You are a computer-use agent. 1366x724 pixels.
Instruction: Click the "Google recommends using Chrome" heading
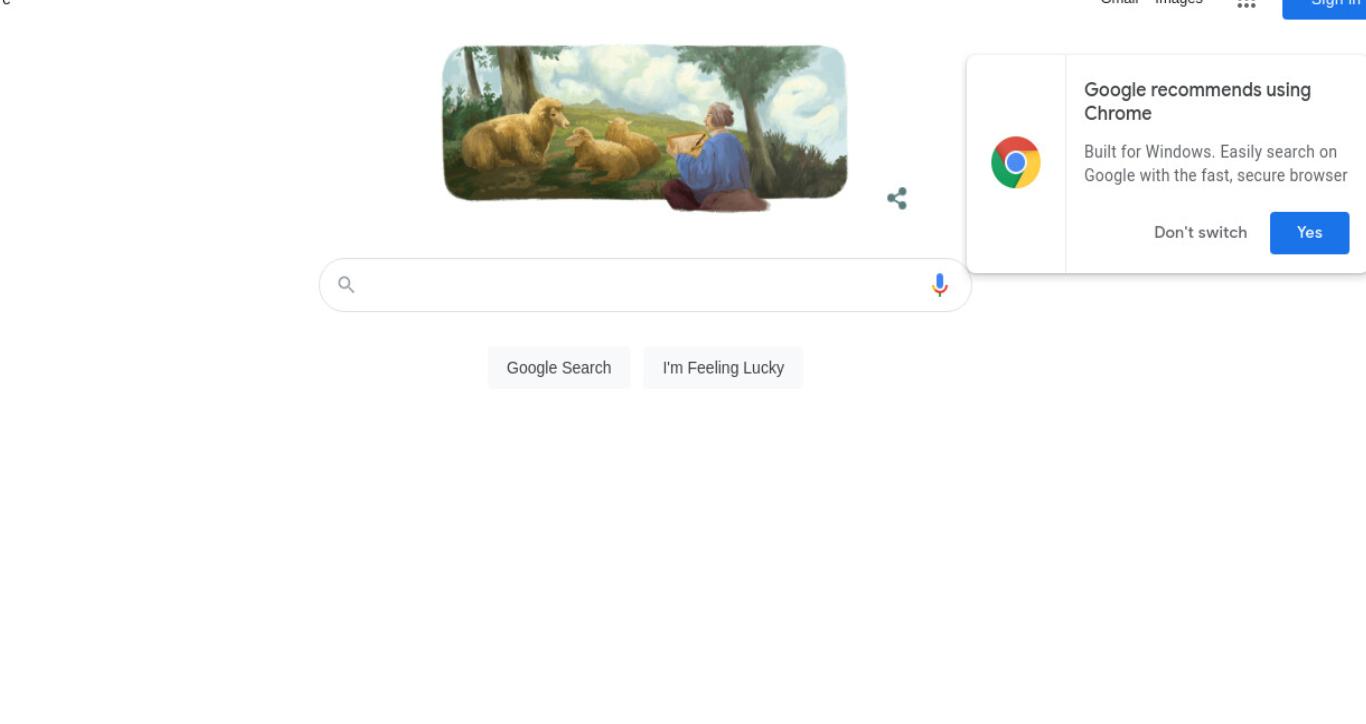coord(1197,101)
